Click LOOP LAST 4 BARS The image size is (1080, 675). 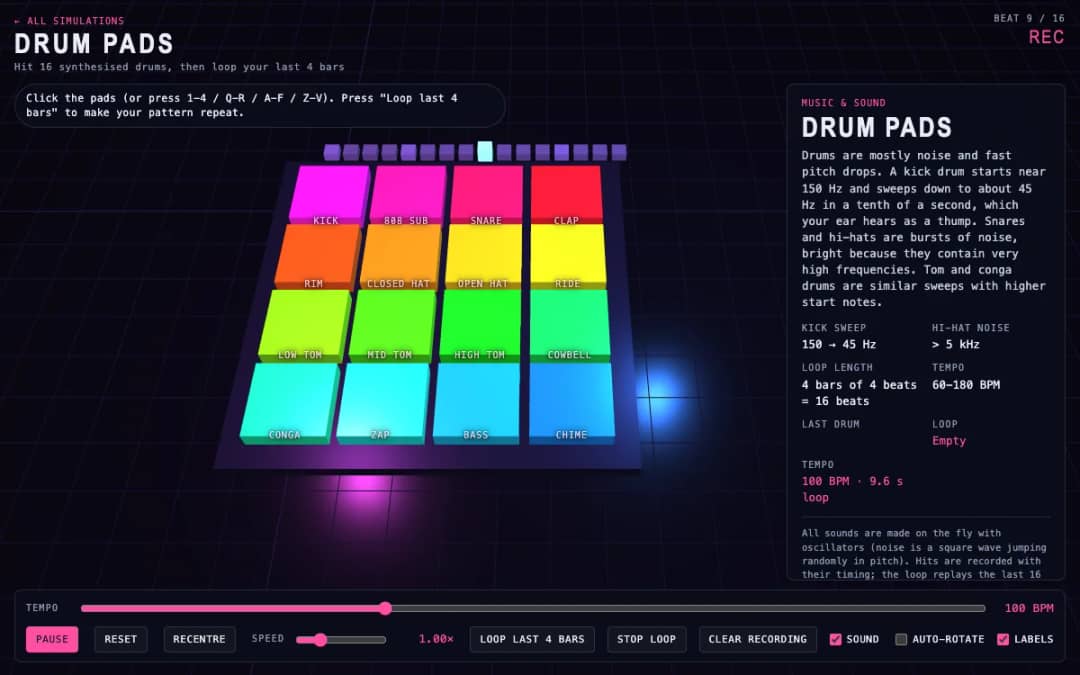(532, 639)
